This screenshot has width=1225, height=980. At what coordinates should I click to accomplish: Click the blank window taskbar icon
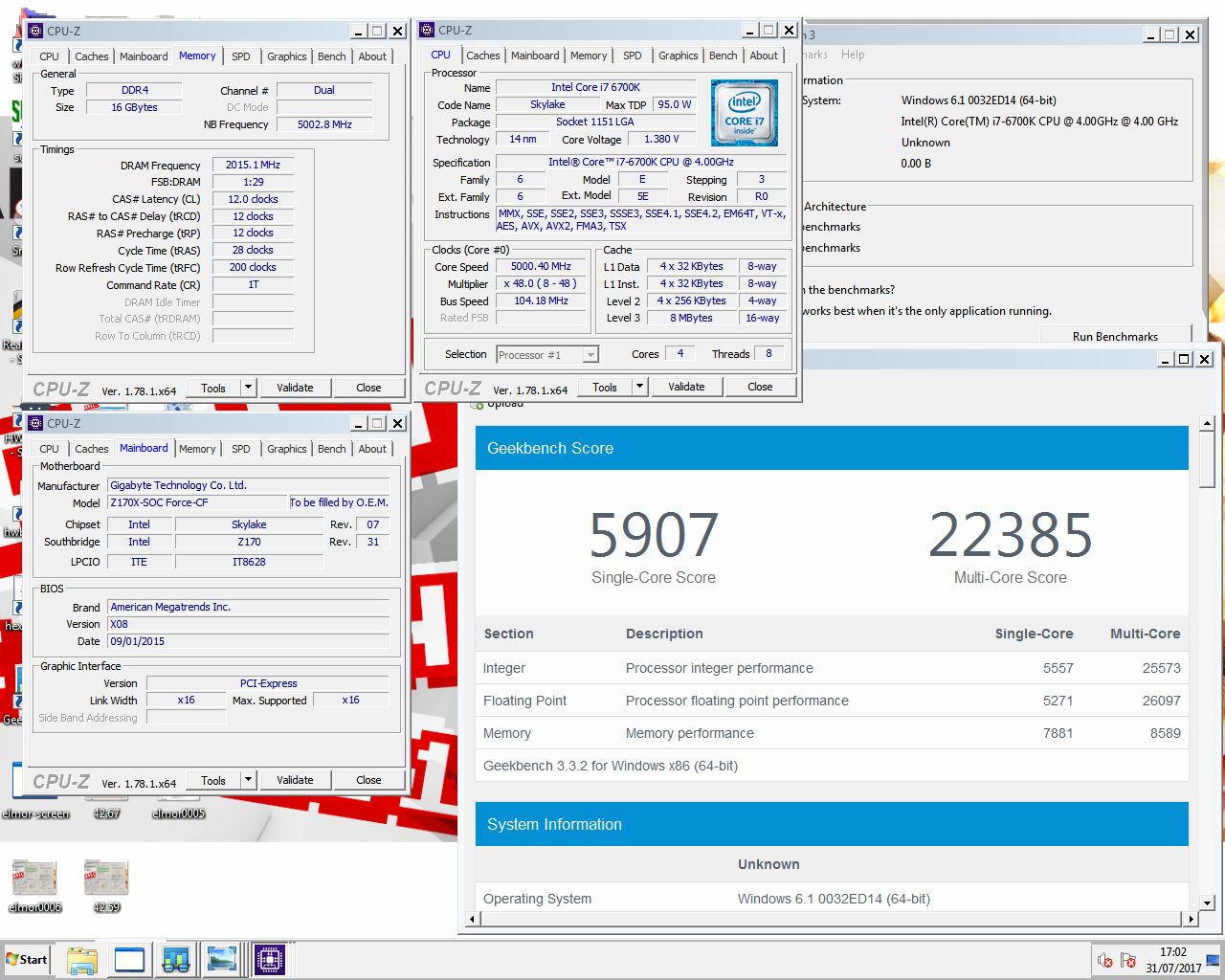[x=129, y=960]
